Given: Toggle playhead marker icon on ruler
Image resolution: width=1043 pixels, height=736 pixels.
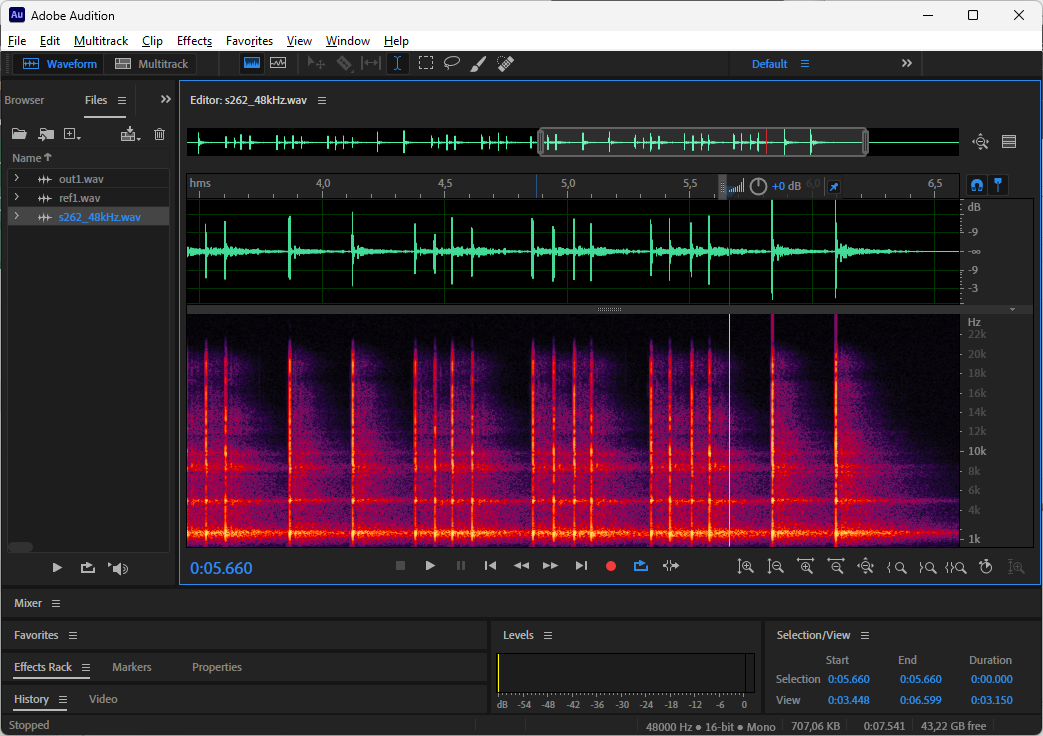Looking at the screenshot, I should click(x=998, y=185).
